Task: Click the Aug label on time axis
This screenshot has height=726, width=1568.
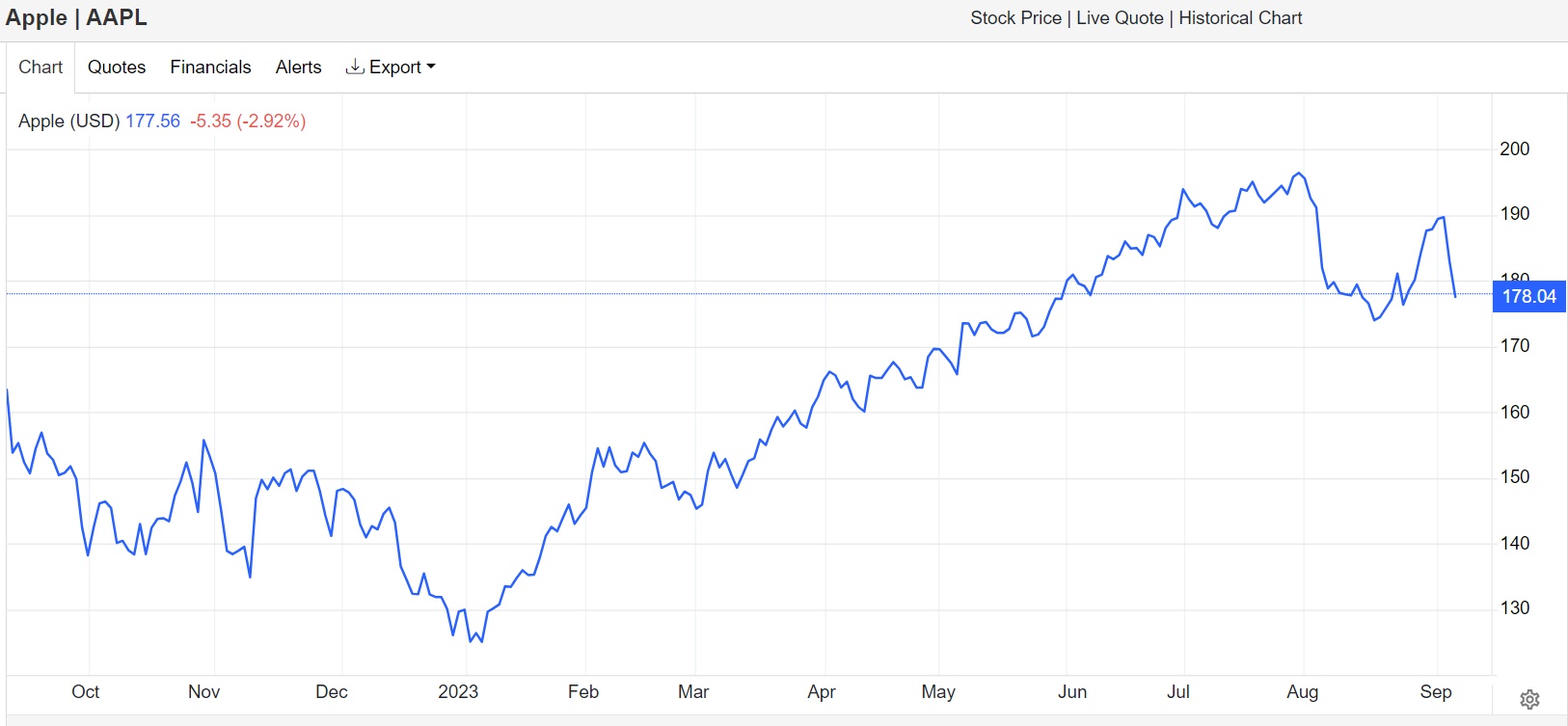Action: coord(1303,692)
